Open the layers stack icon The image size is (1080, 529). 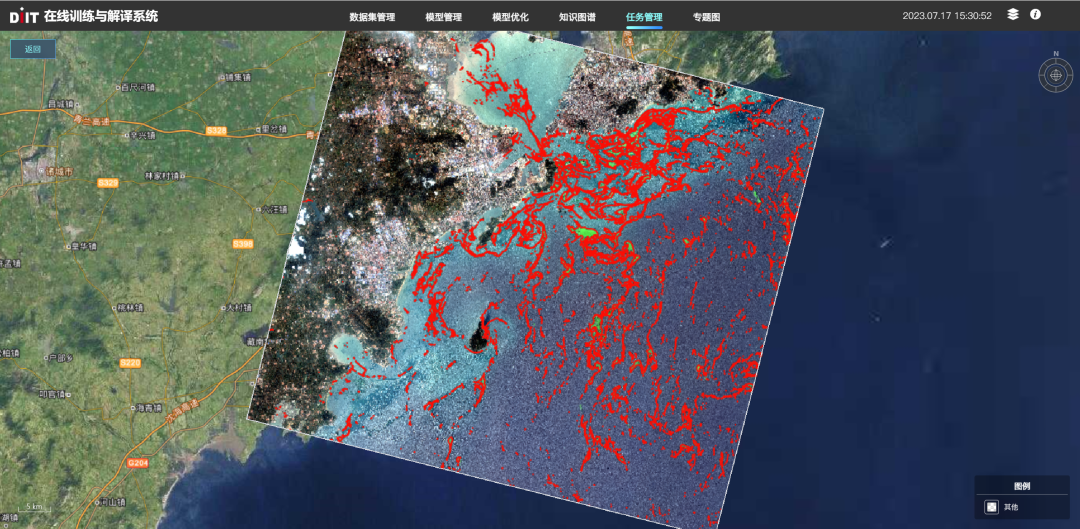click(1013, 15)
